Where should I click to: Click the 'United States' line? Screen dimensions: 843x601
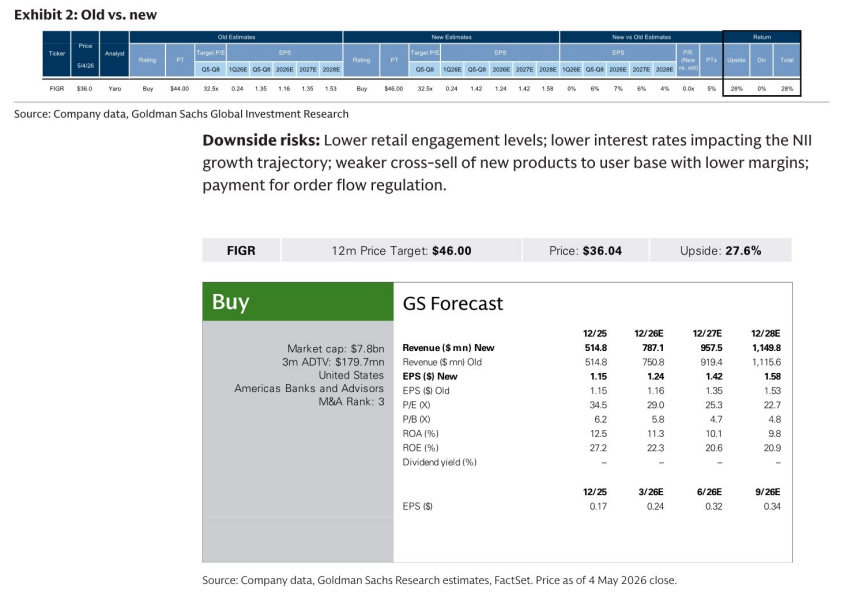tap(351, 375)
